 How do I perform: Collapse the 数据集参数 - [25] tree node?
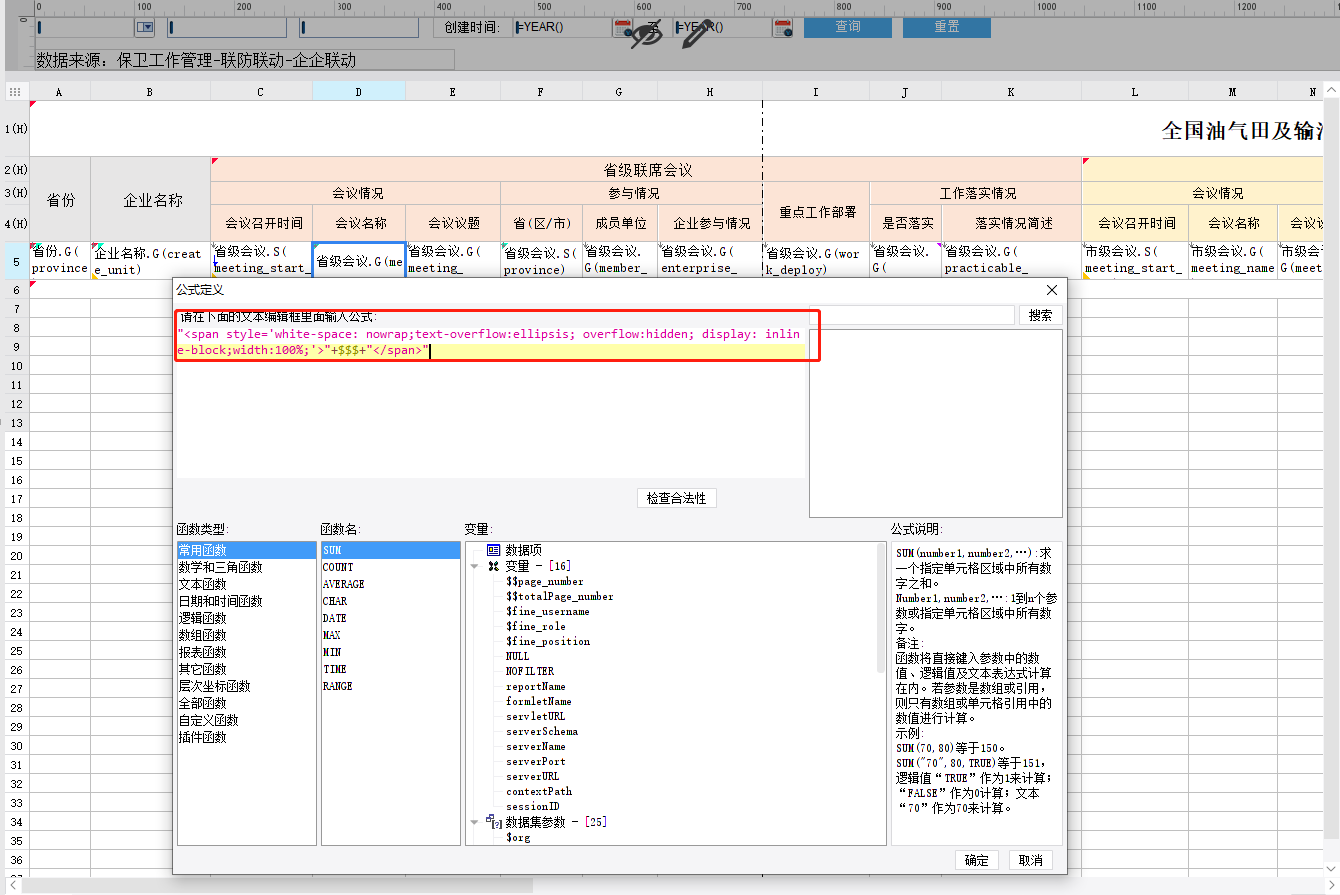[x=474, y=821]
